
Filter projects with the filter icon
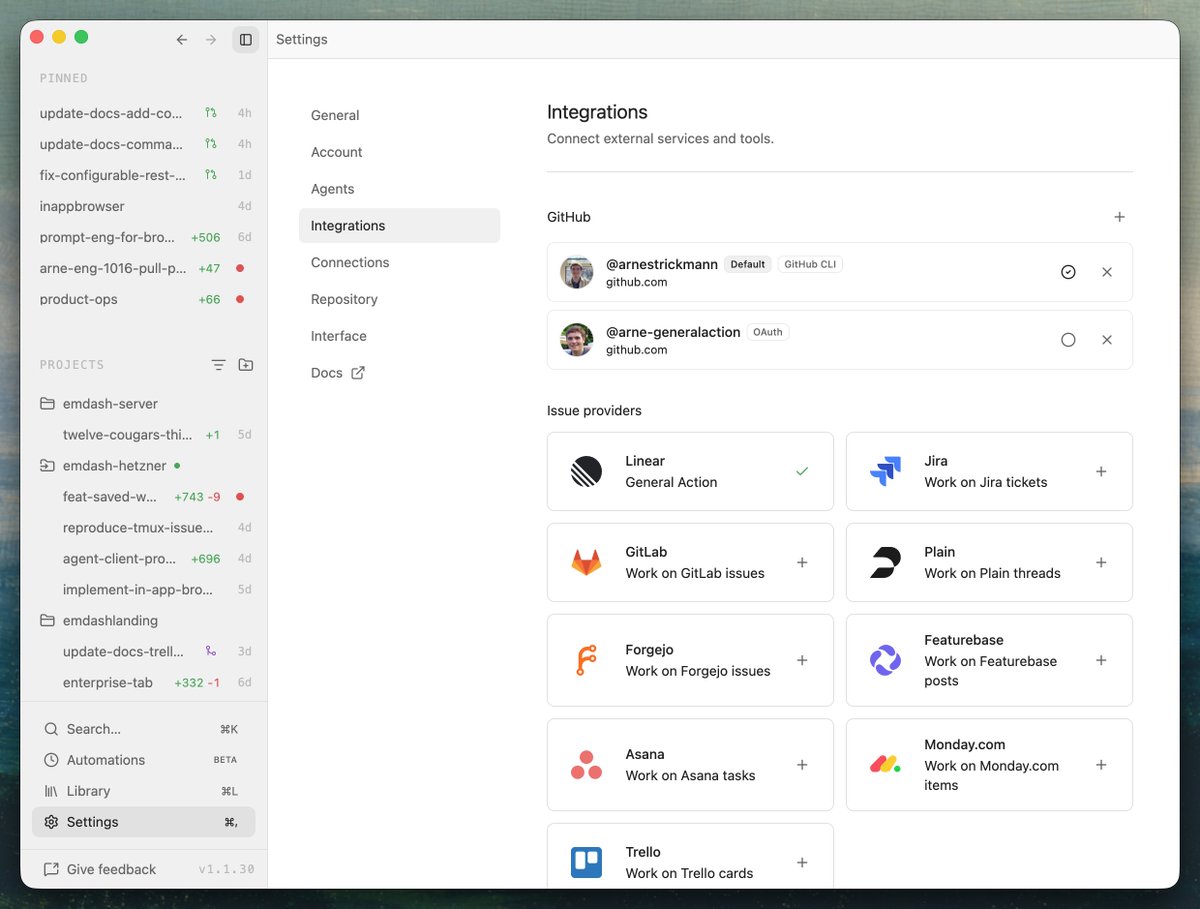coord(218,365)
